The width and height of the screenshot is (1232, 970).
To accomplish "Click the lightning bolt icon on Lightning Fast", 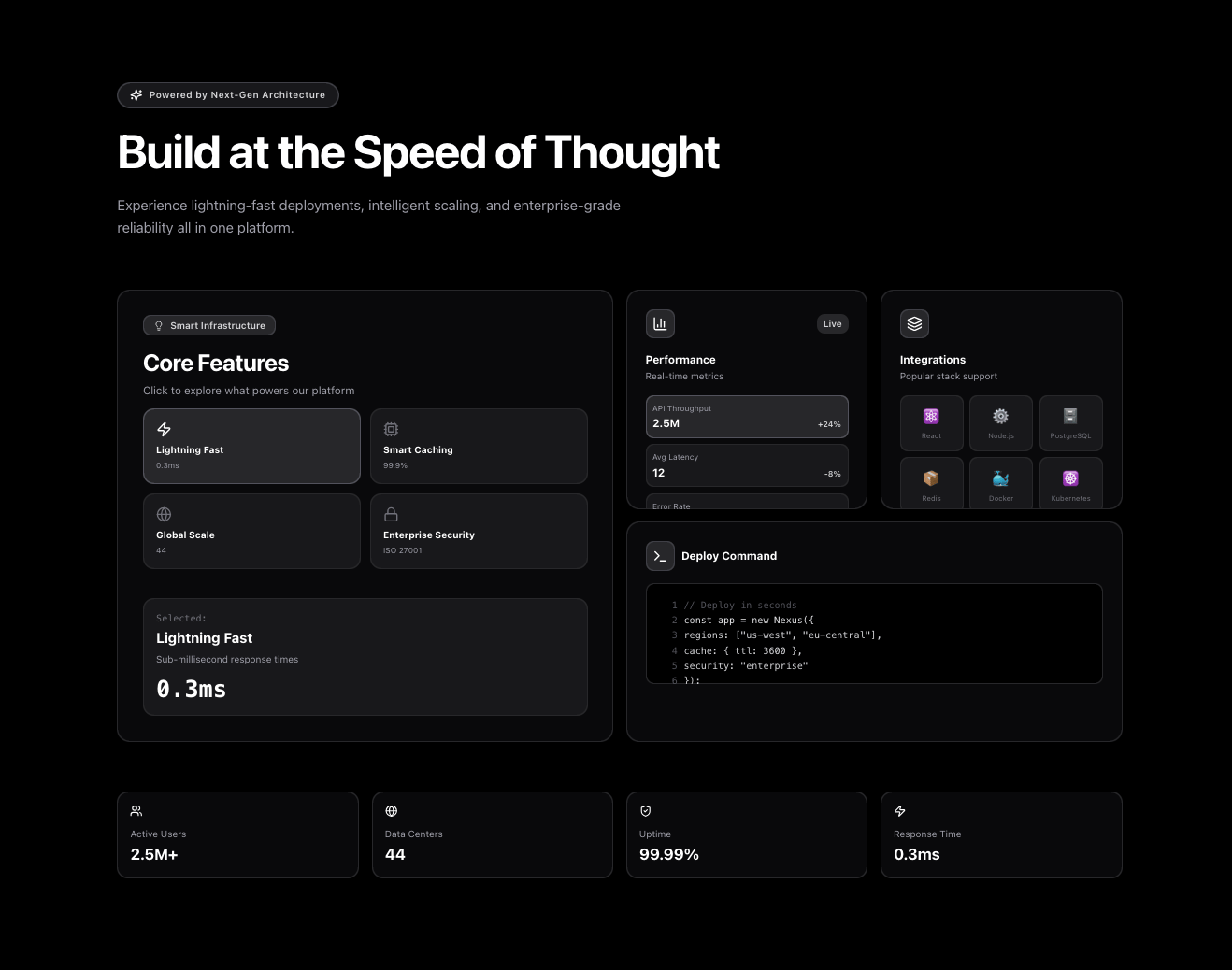I will (x=164, y=429).
